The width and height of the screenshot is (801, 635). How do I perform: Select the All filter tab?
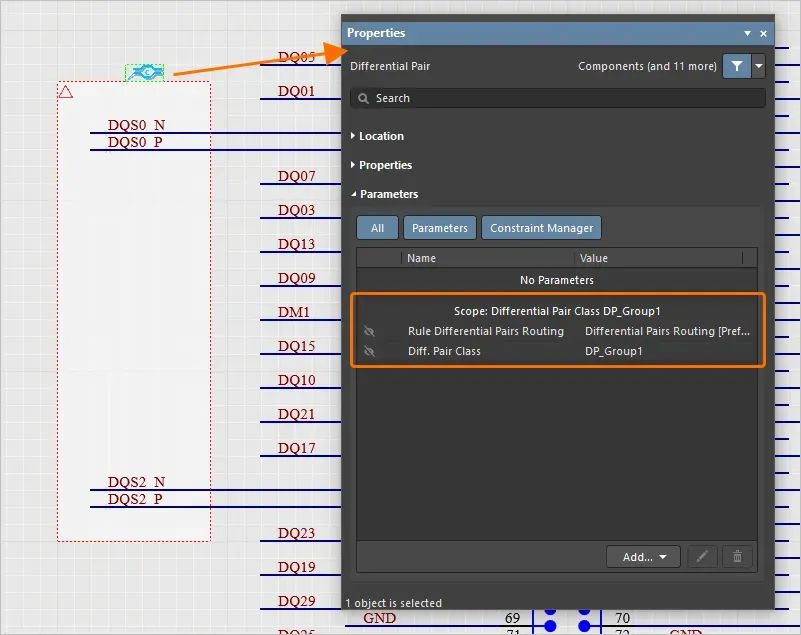click(x=377, y=228)
